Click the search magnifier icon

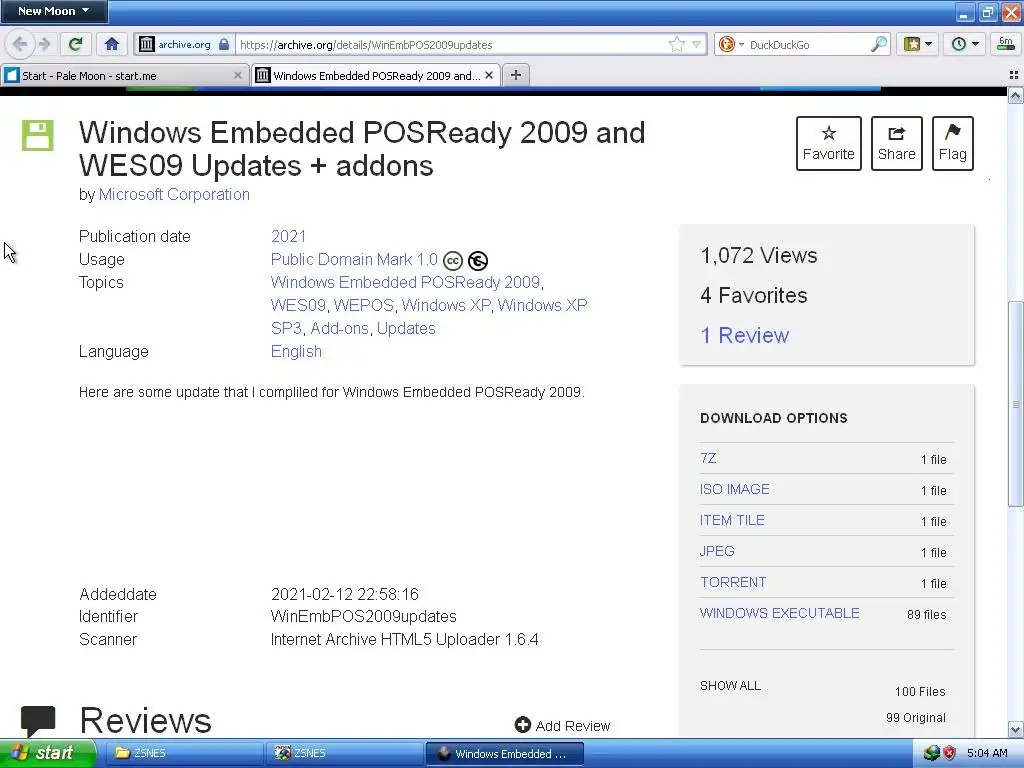coord(879,44)
